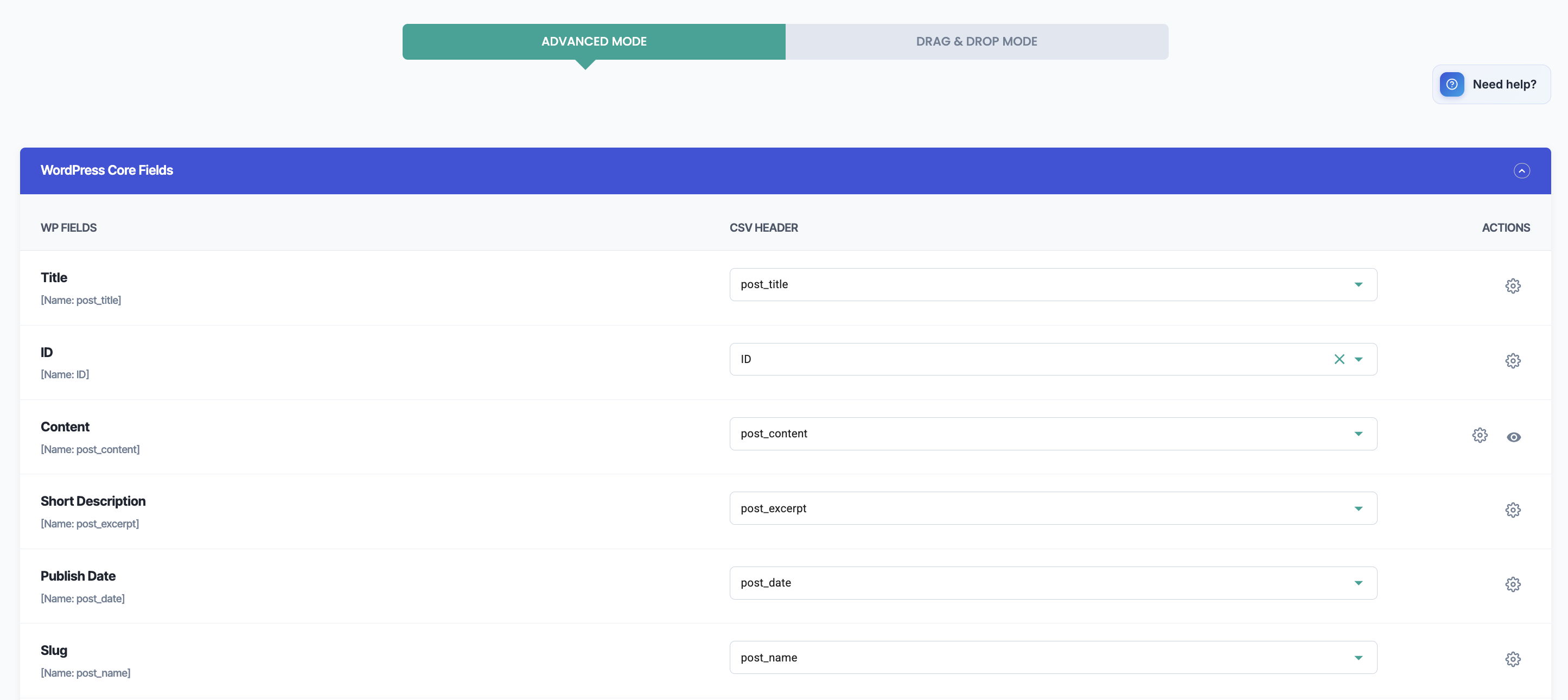The height and width of the screenshot is (700, 1568).
Task: Switch to Drag & Drop Mode tab
Action: point(977,41)
